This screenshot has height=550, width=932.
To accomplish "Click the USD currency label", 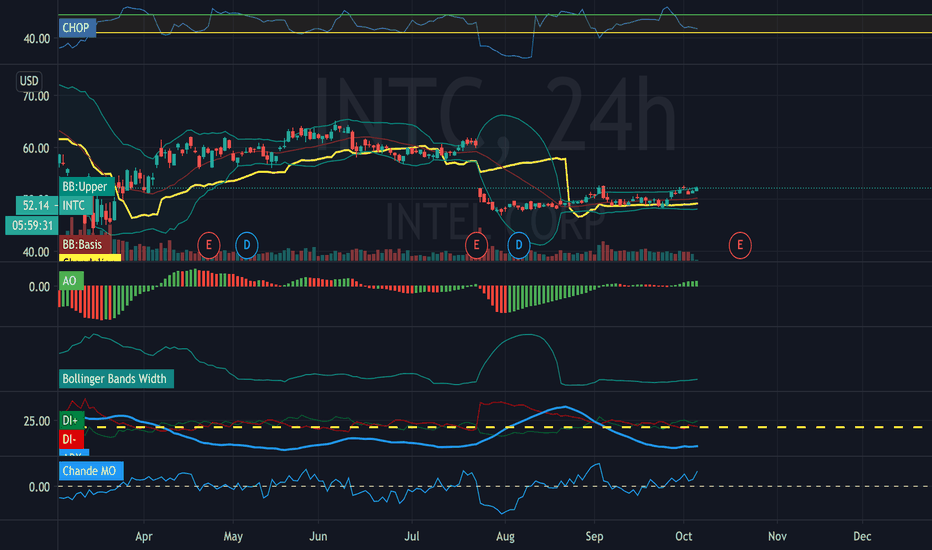I will point(29,81).
